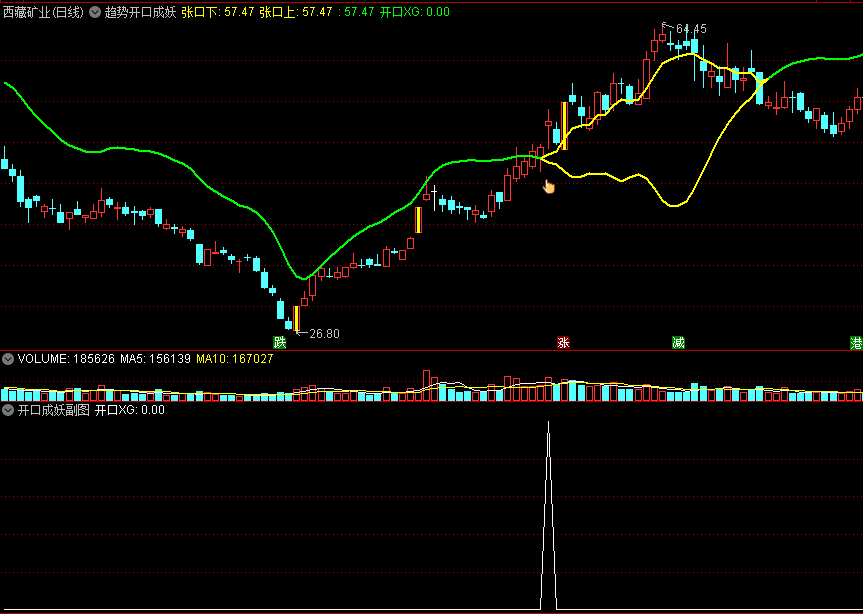This screenshot has height=614, width=863.
Task: Select the VOLUME: 185626 readout
Action: [66, 359]
